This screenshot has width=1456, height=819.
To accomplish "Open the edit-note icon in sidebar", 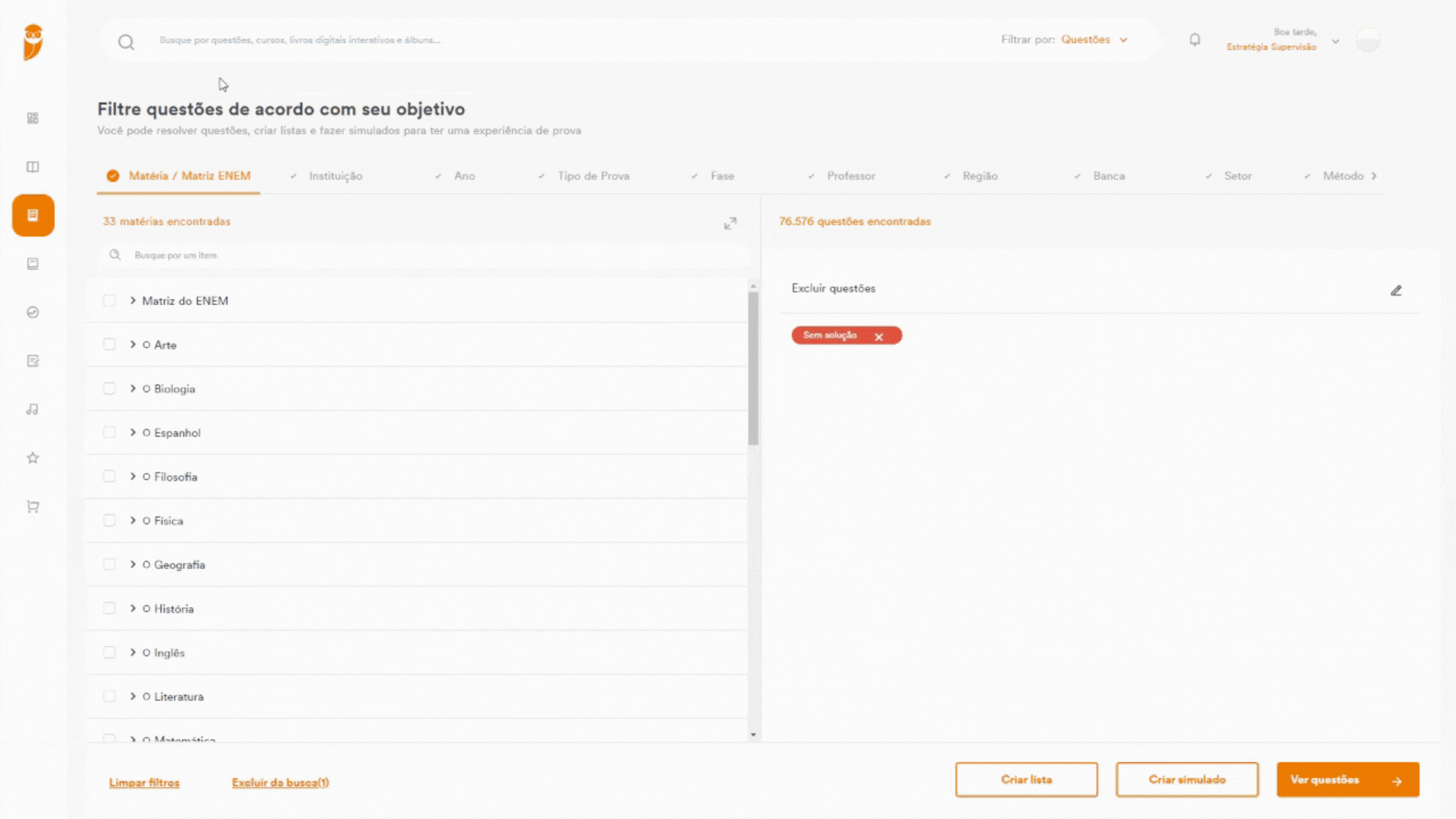I will click(x=33, y=361).
